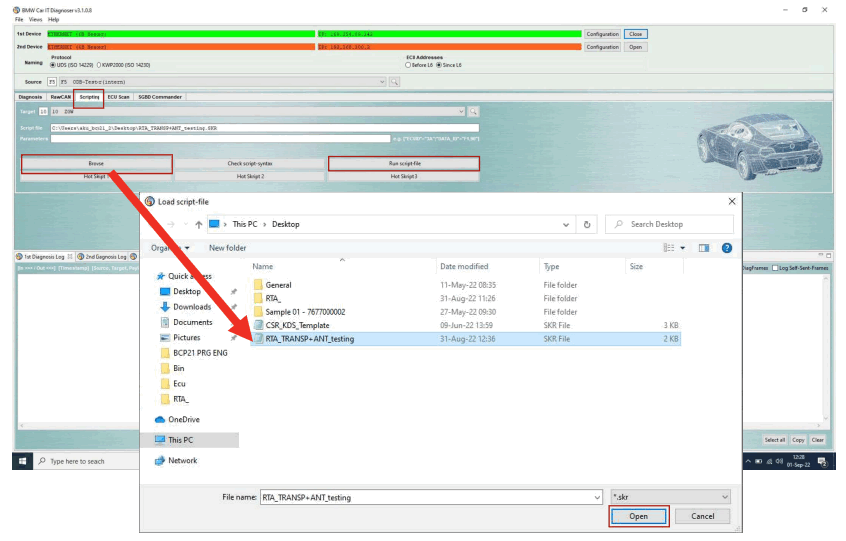
Task: Open the notification center in the taskbar
Action: pyautogui.click(x=822, y=461)
